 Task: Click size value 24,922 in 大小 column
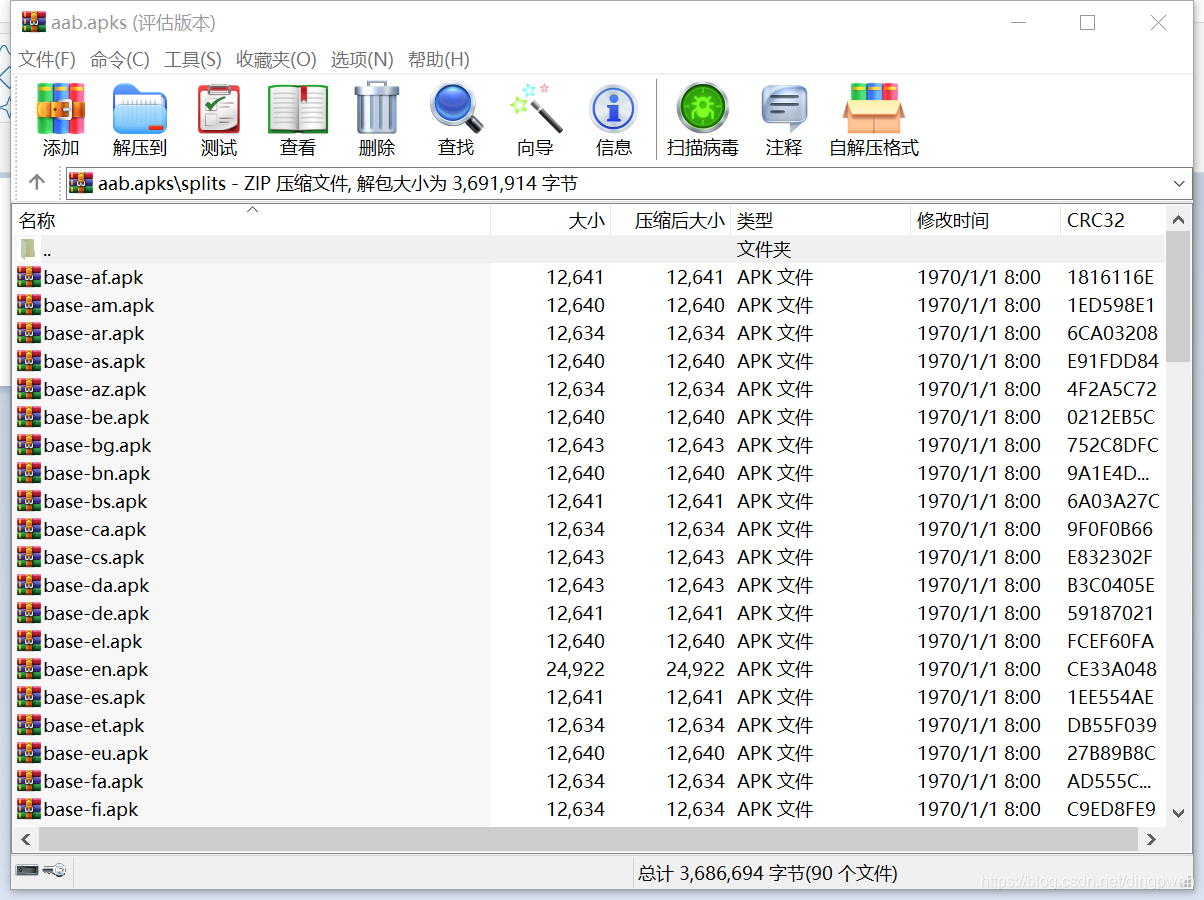tap(575, 669)
